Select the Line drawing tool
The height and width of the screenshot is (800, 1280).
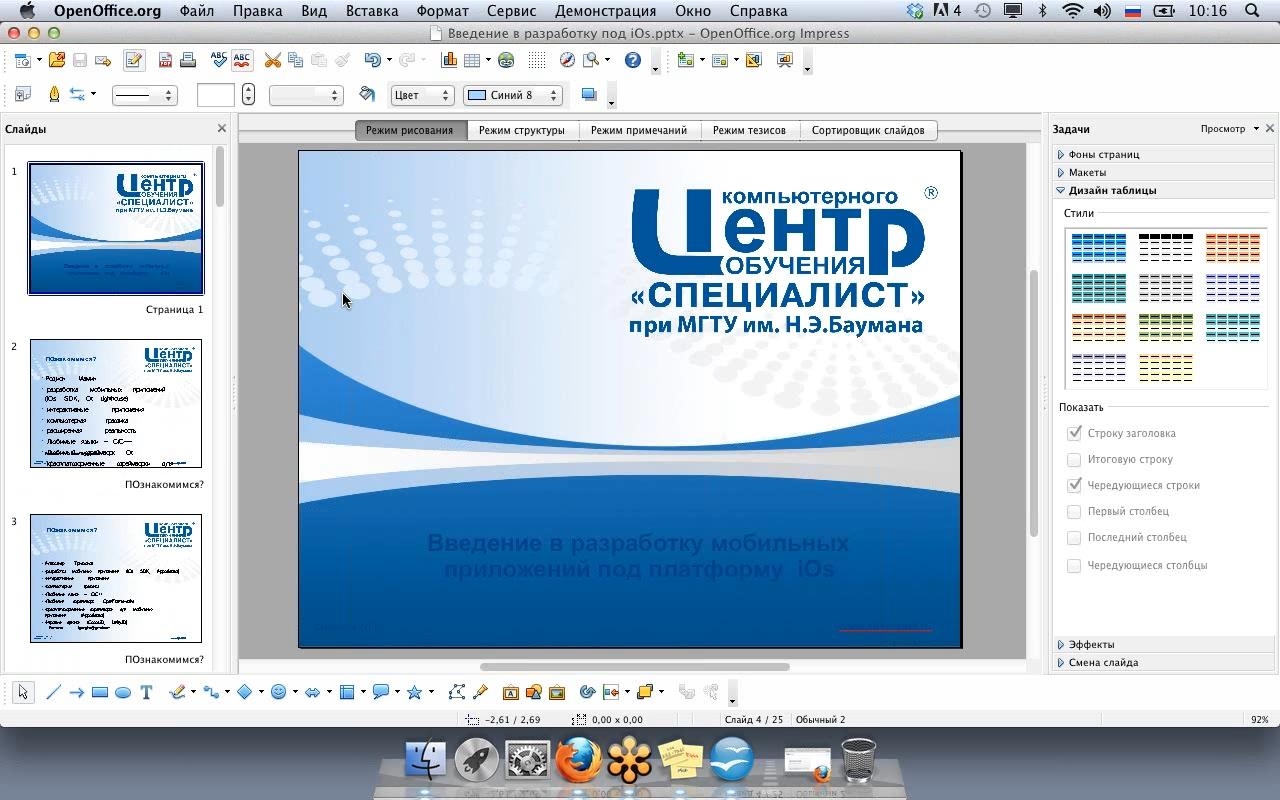point(53,692)
